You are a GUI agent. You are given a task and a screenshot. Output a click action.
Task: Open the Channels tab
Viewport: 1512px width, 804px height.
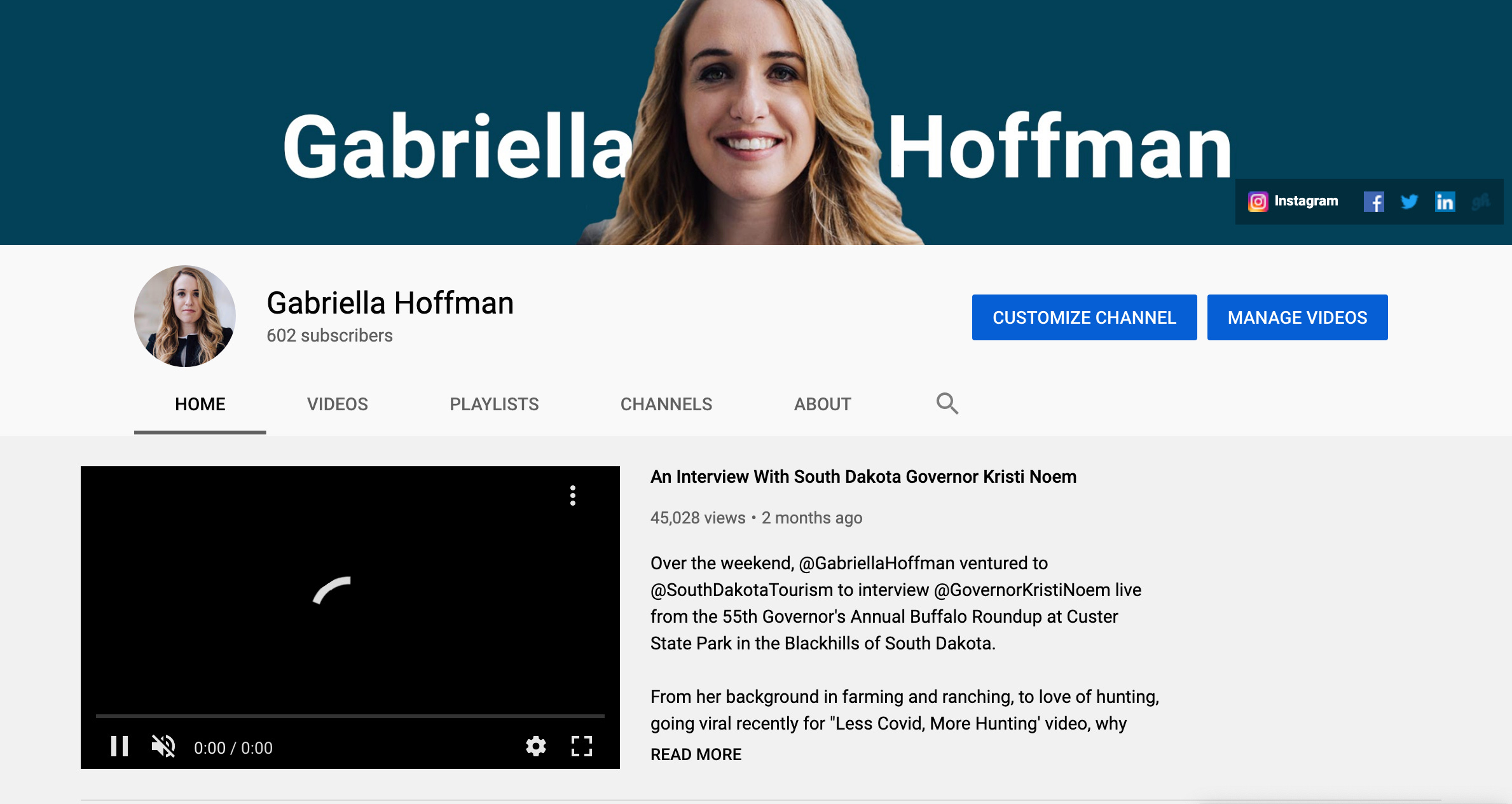(666, 404)
